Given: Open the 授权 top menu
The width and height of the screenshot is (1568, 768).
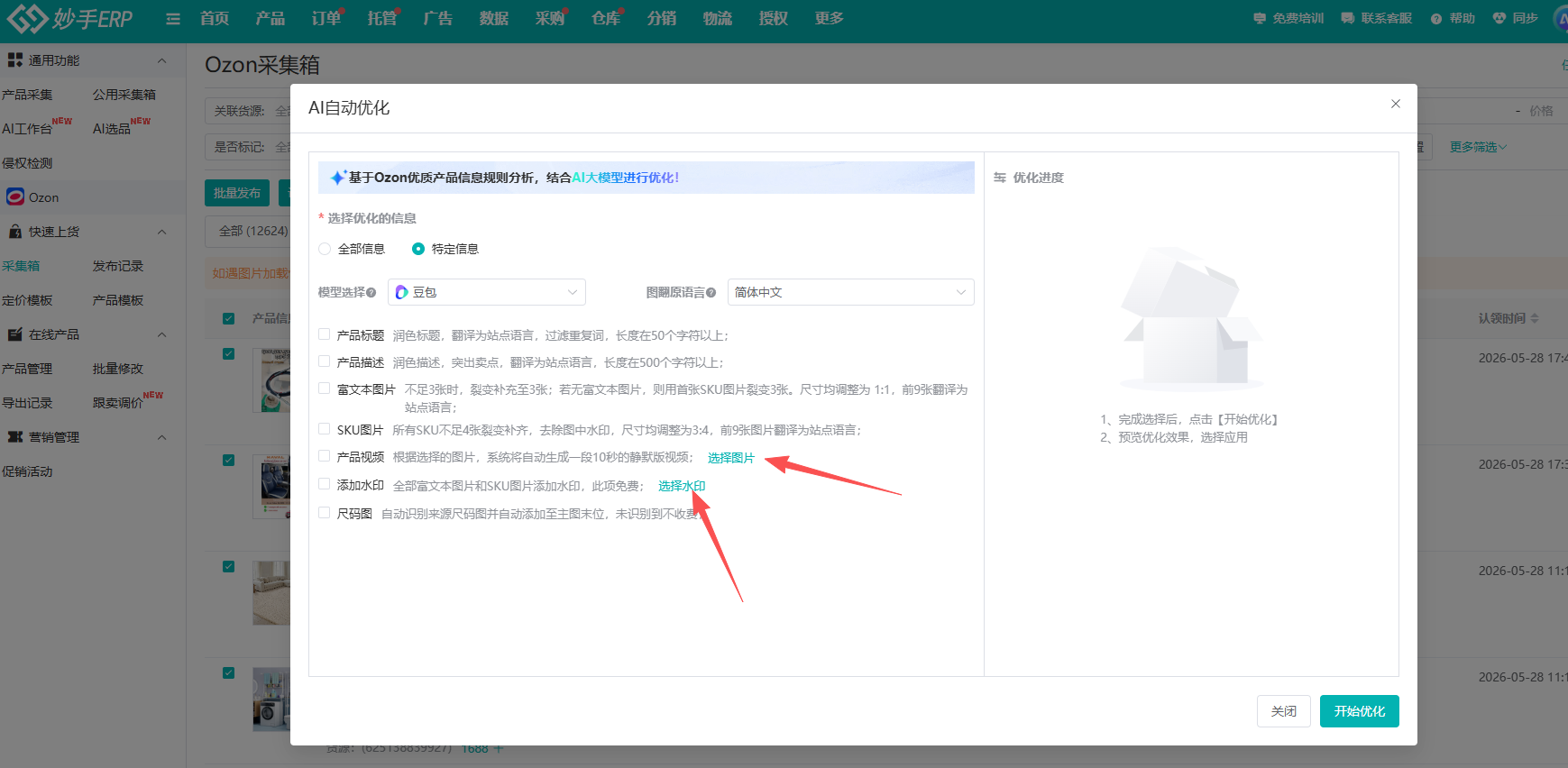Looking at the screenshot, I should click(x=774, y=18).
